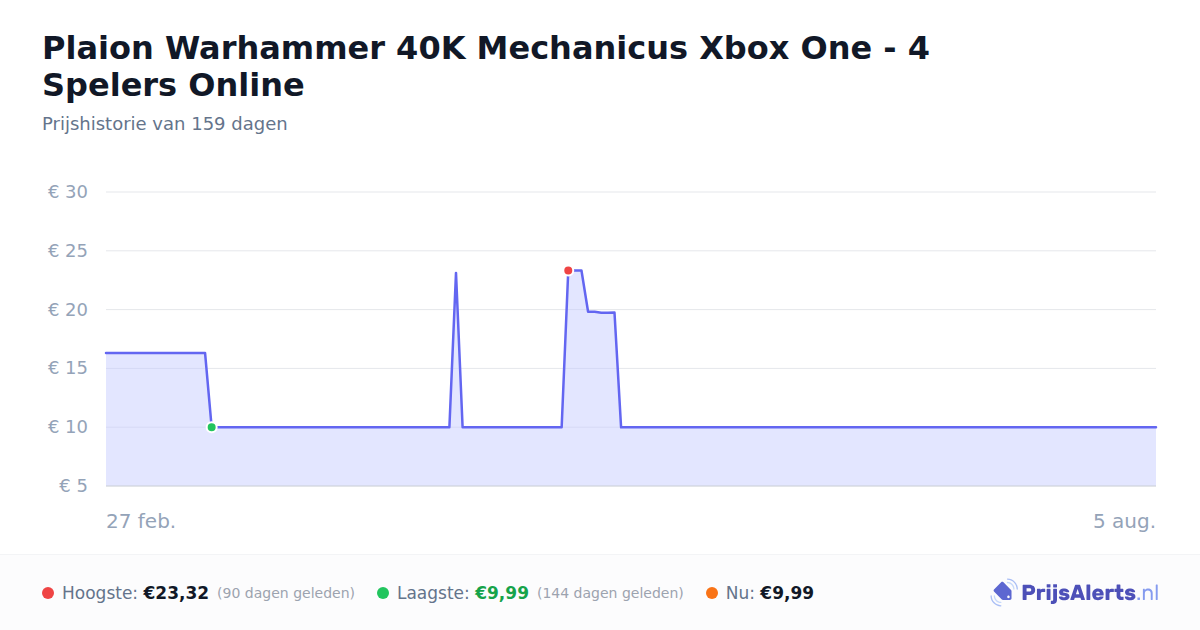
Task: Select the product title heading text
Action: pyautogui.click(x=486, y=66)
